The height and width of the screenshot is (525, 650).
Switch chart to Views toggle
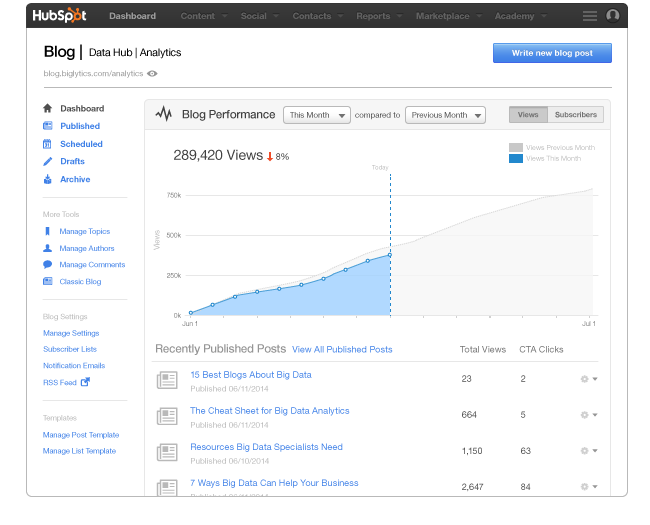[527, 115]
